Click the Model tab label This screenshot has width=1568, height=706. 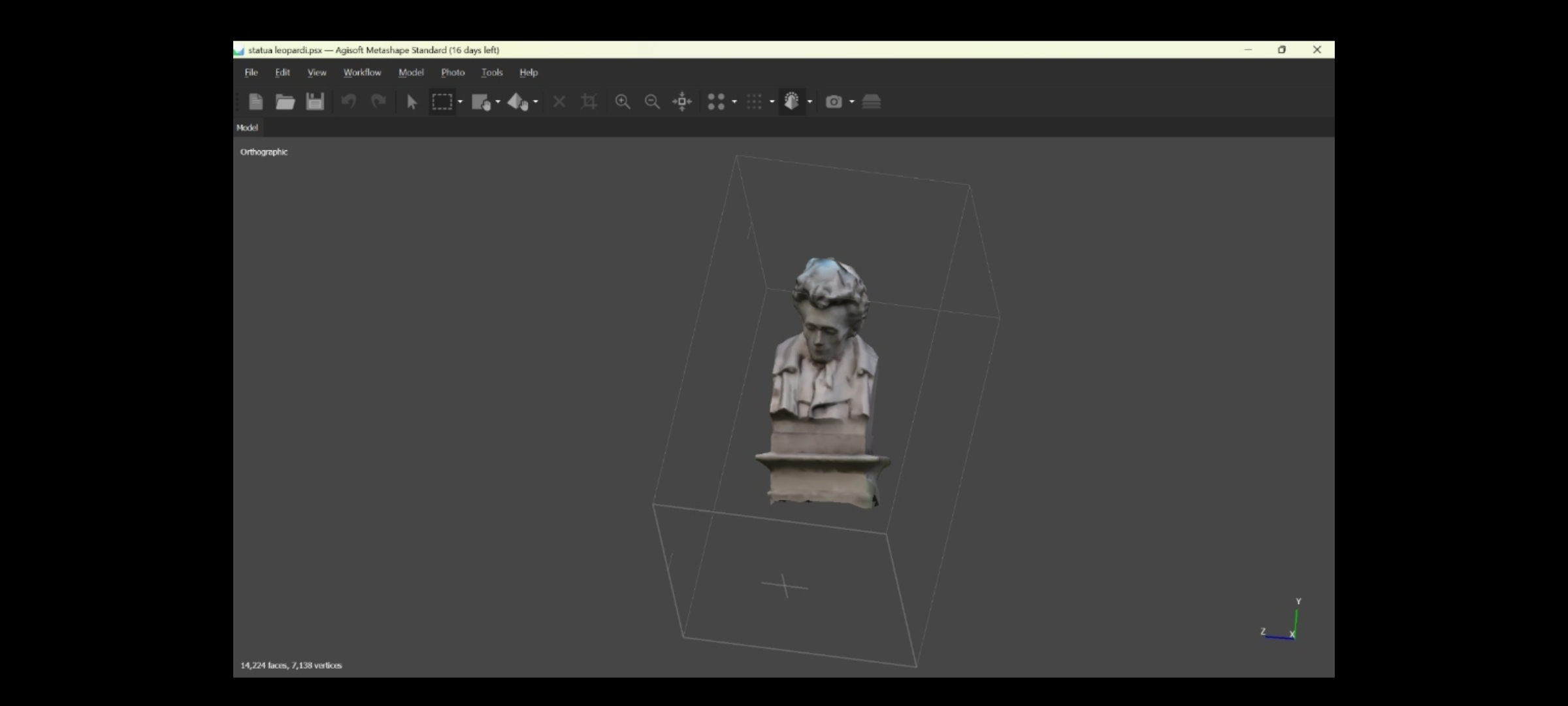(247, 127)
